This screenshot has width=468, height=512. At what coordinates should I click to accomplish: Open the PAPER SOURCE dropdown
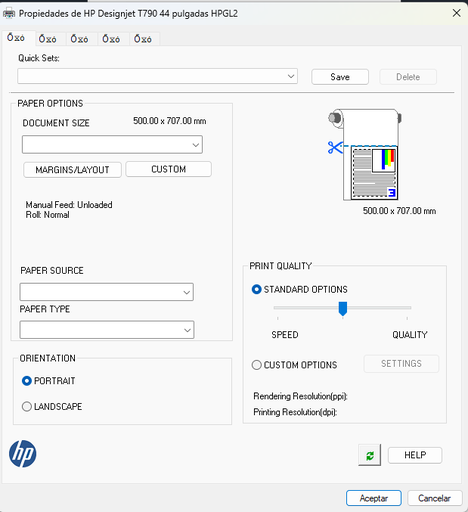coord(107,292)
